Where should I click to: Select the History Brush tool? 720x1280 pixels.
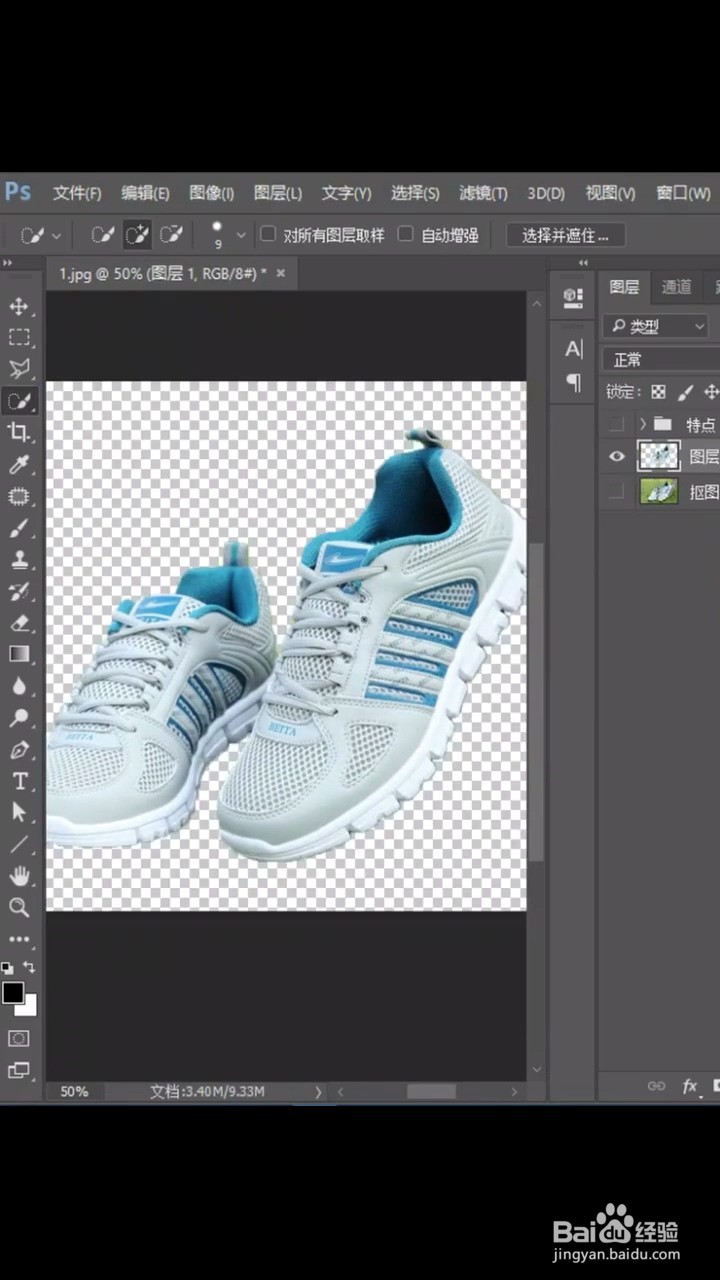coord(19,592)
